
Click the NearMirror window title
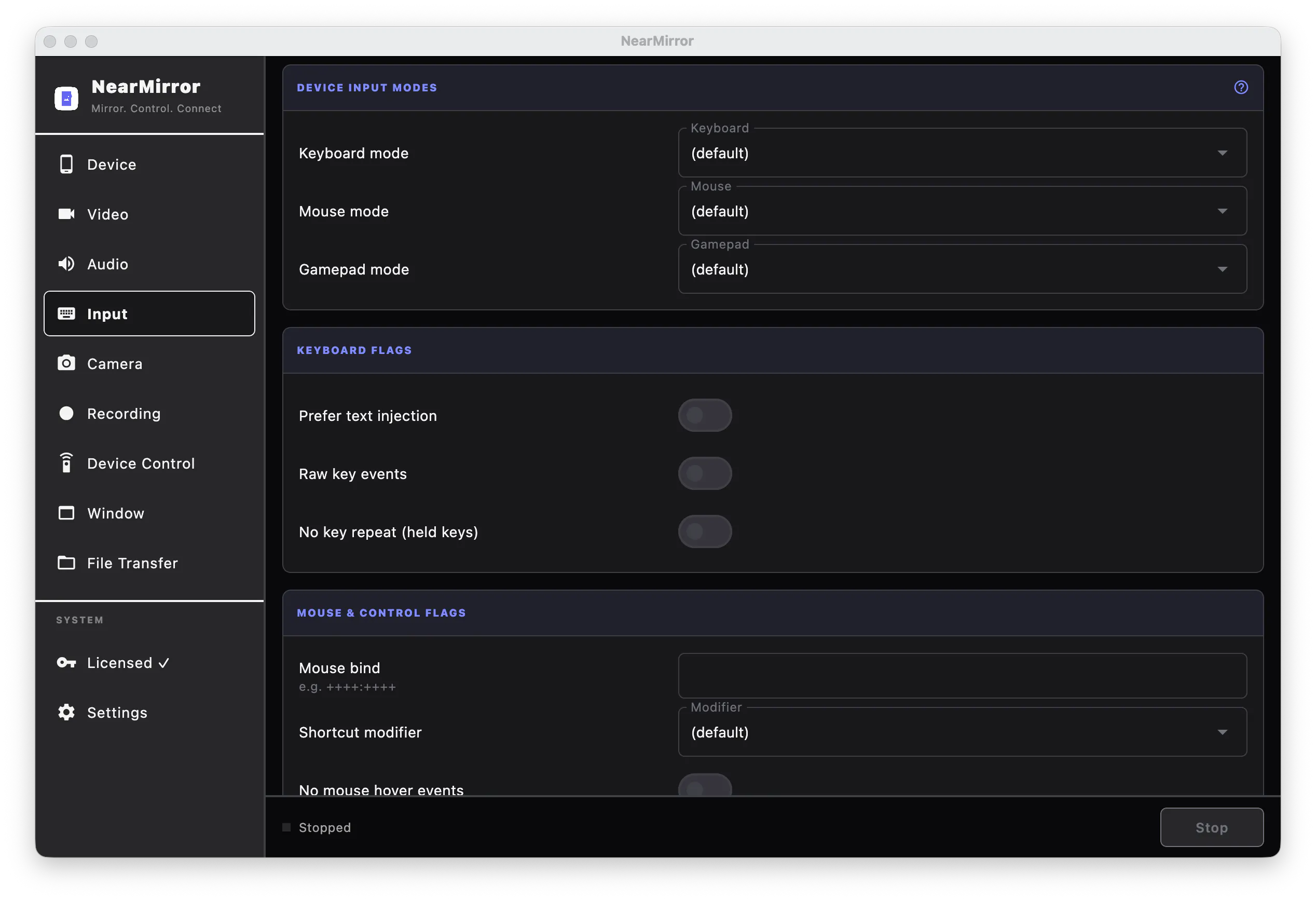coord(657,41)
